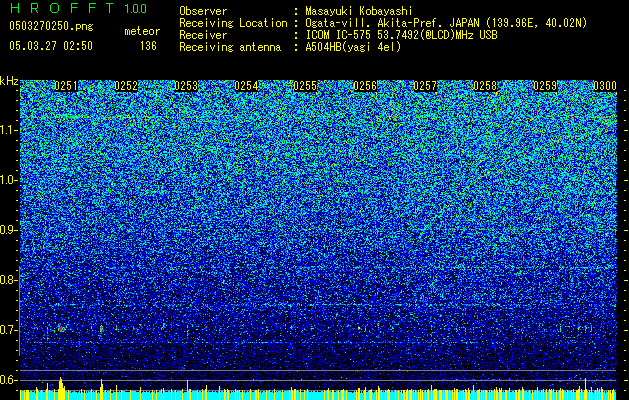Click the Ogata-vill. Akita-Pref. JAPAN location text

(446, 23)
